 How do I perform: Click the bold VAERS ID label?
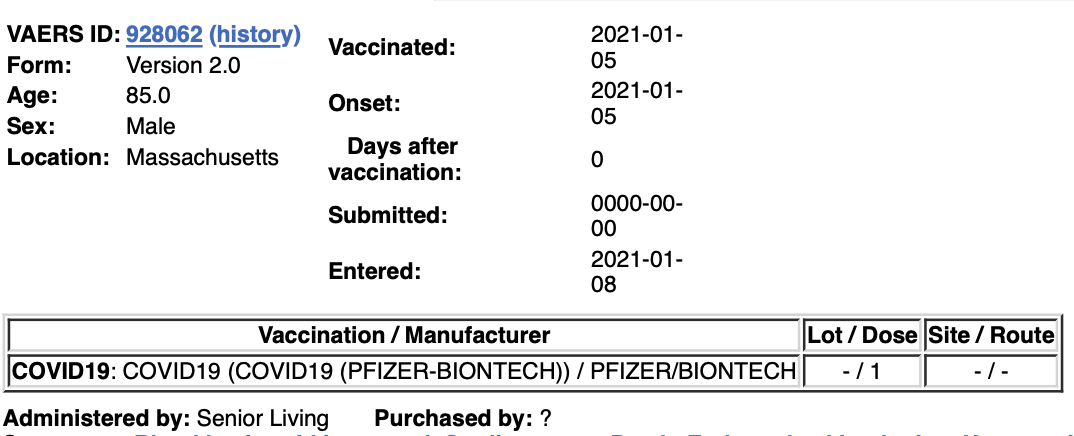[x=64, y=35]
